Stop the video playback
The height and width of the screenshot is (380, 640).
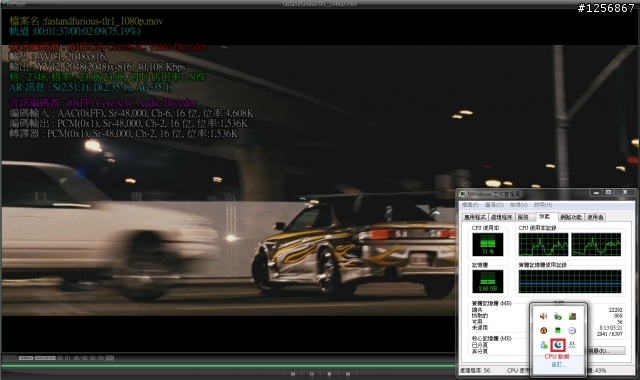[x=329, y=374]
